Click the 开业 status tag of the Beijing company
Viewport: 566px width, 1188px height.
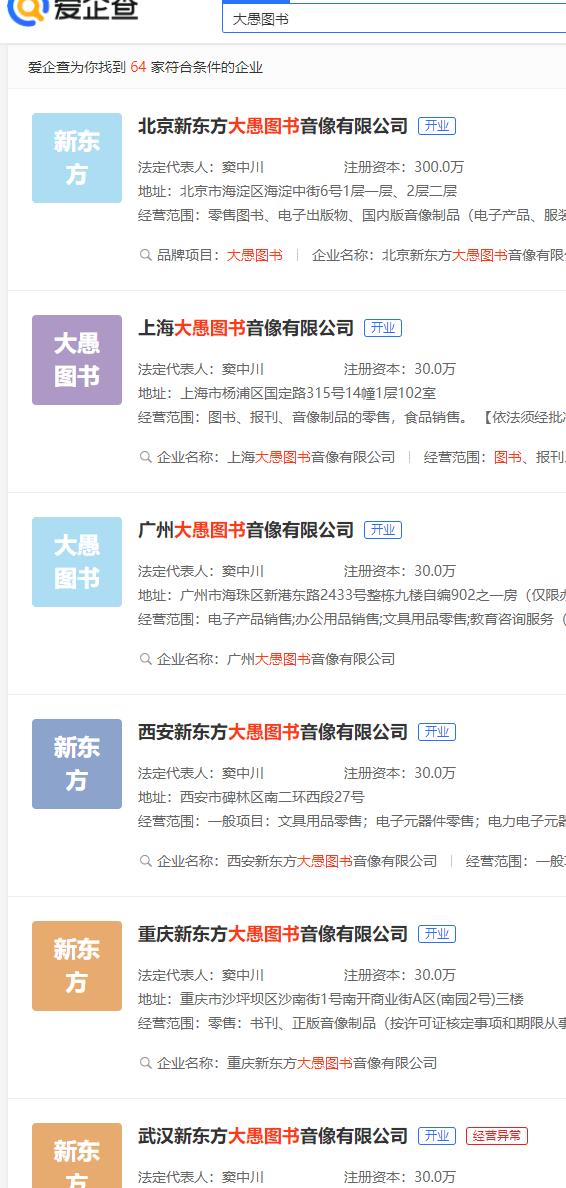[436, 126]
